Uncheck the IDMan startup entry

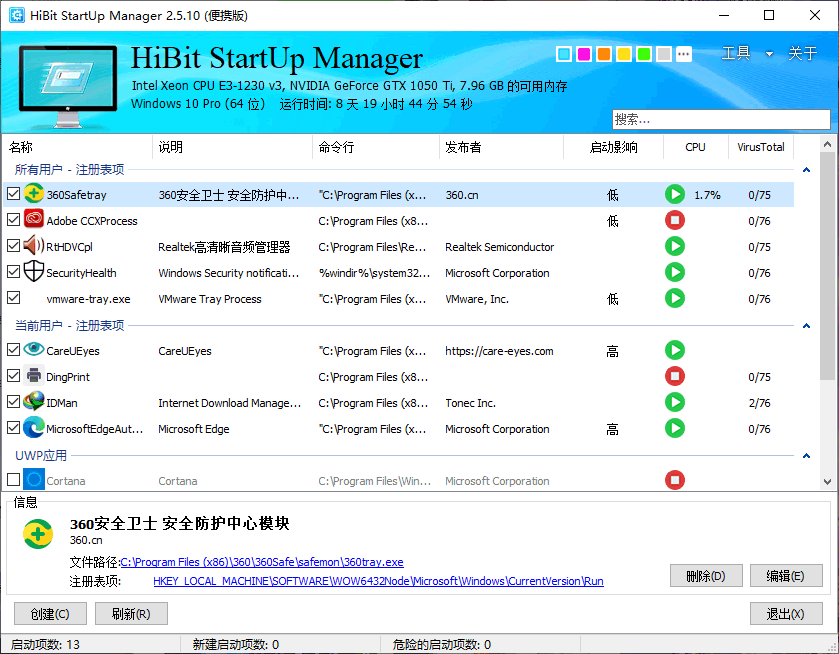[13, 401]
